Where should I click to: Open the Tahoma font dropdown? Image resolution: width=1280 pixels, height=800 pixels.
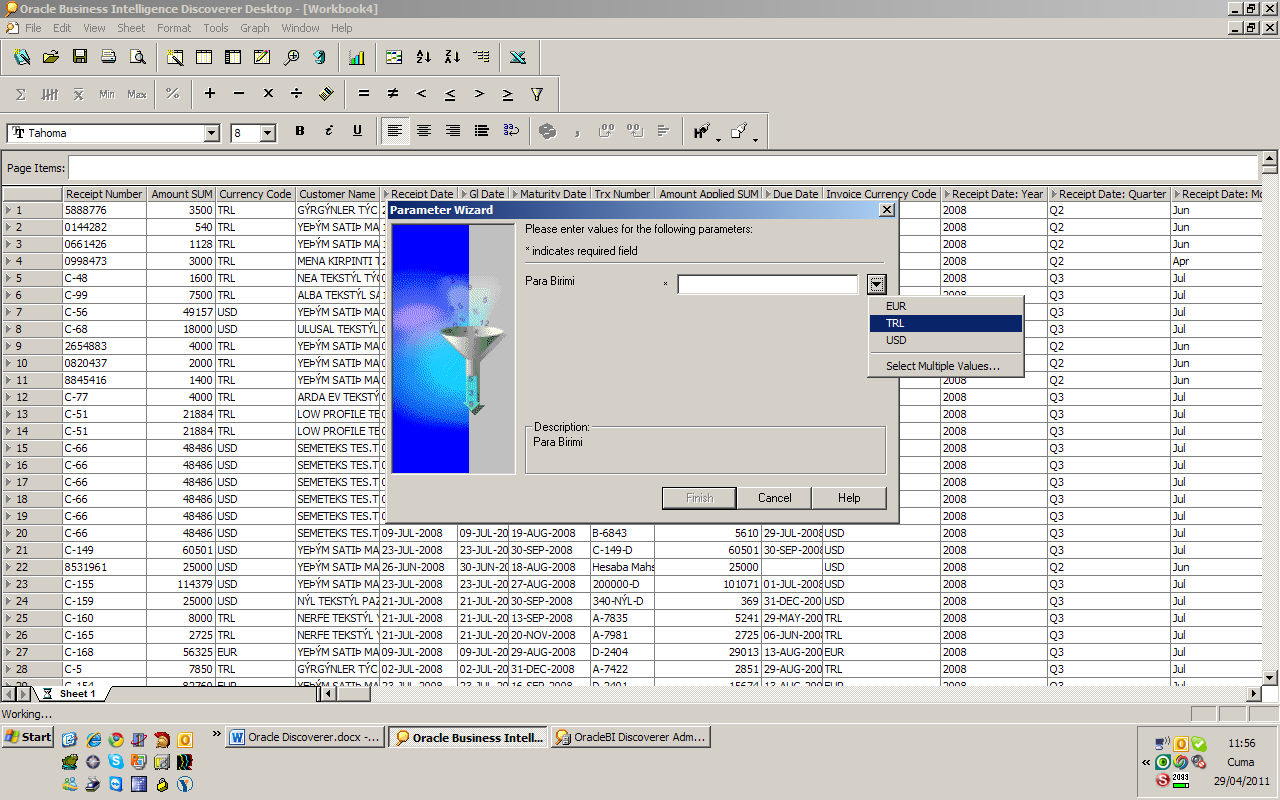click(x=210, y=132)
